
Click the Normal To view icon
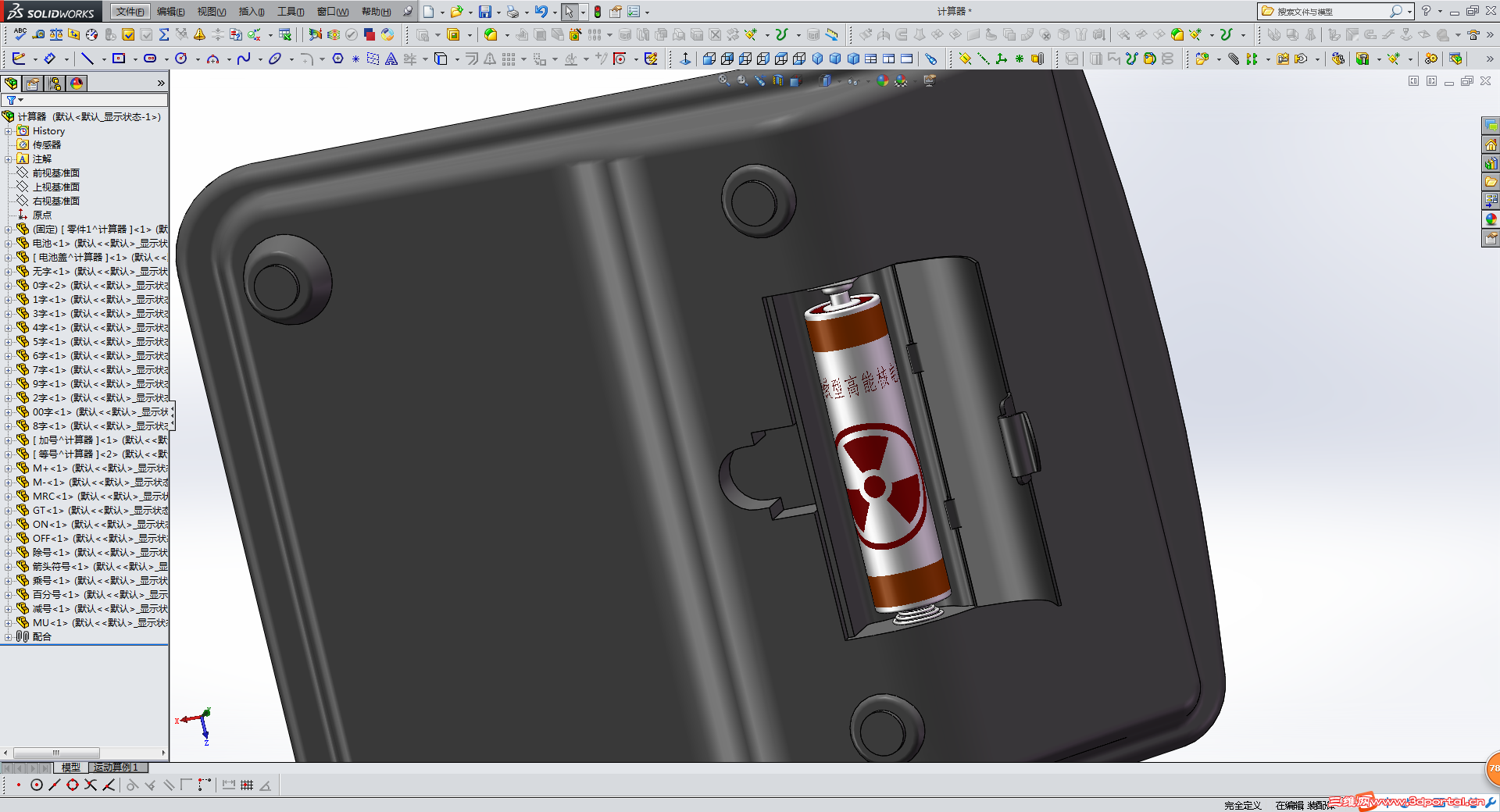pyautogui.click(x=685, y=59)
